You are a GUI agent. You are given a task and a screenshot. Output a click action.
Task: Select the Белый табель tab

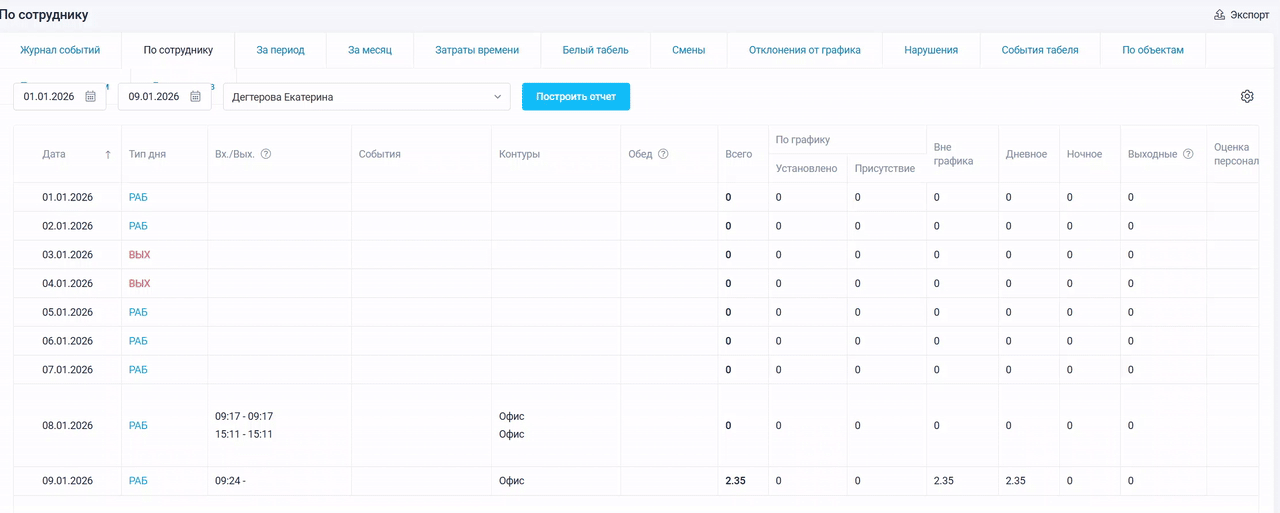(x=595, y=50)
